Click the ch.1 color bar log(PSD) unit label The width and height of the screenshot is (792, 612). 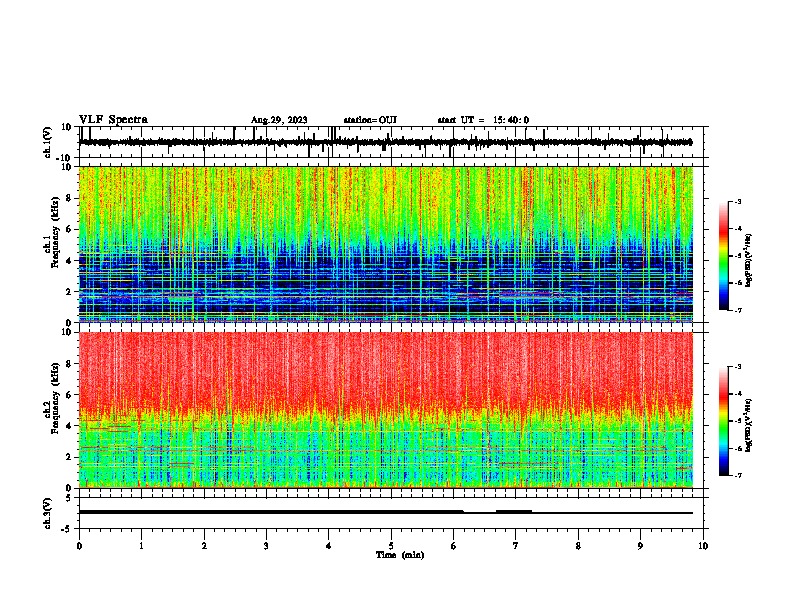749,261
